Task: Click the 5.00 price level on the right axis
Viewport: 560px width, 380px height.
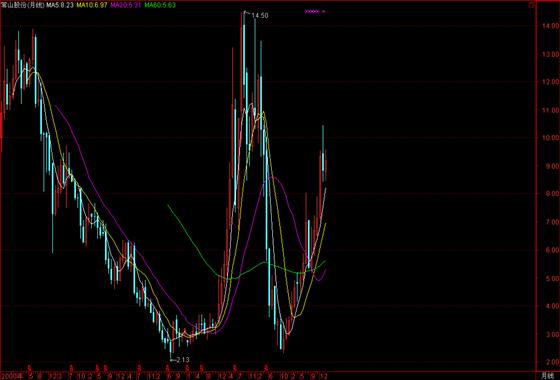Action: (x=550, y=278)
